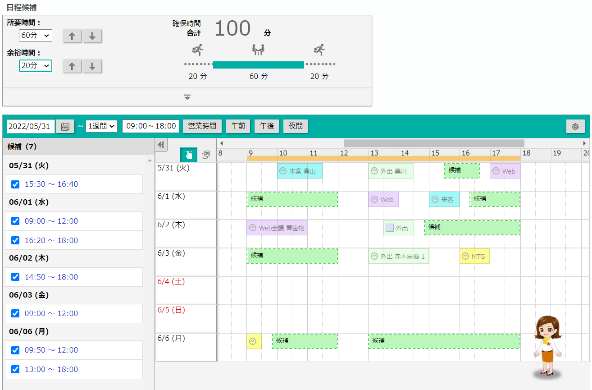
Task: Click the 15:30～16:40 candidate time link
Action: coord(51,184)
